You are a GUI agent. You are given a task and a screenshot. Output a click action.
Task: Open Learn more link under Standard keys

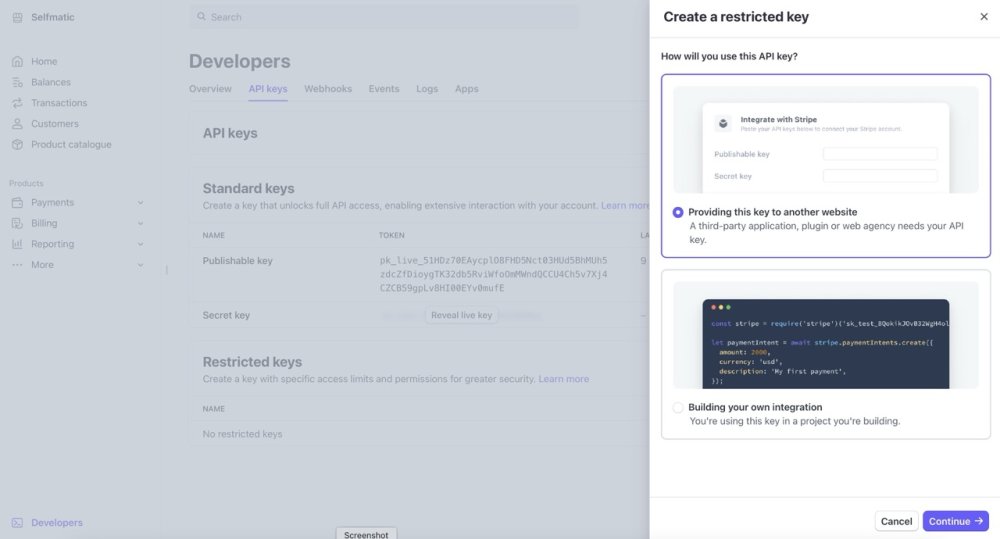625,205
